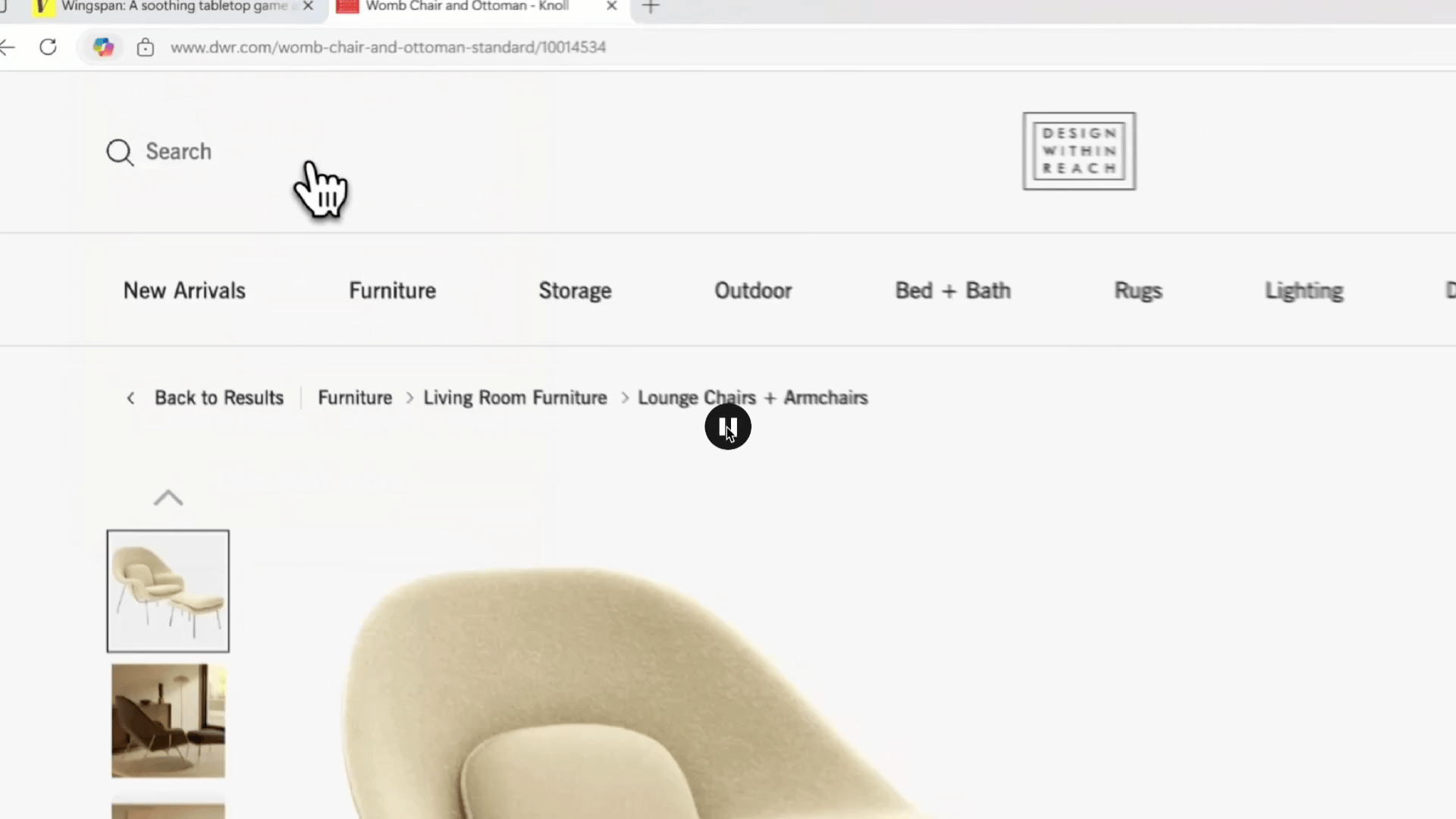Click the magnifying glass search icon
Screen dimensions: 1456x819
coord(120,152)
